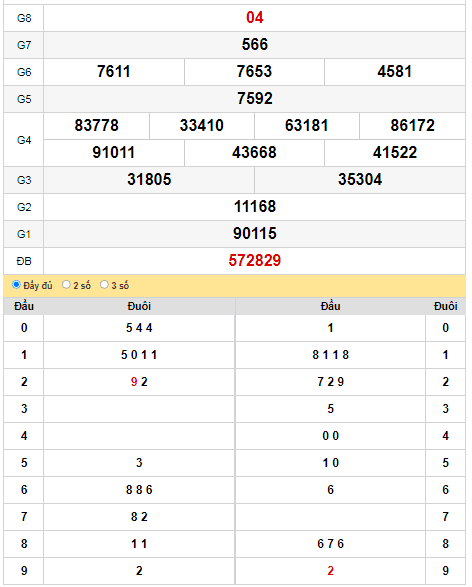Click G4 number 41522
Image resolution: width=472 pixels, height=587 pixels.
(395, 152)
